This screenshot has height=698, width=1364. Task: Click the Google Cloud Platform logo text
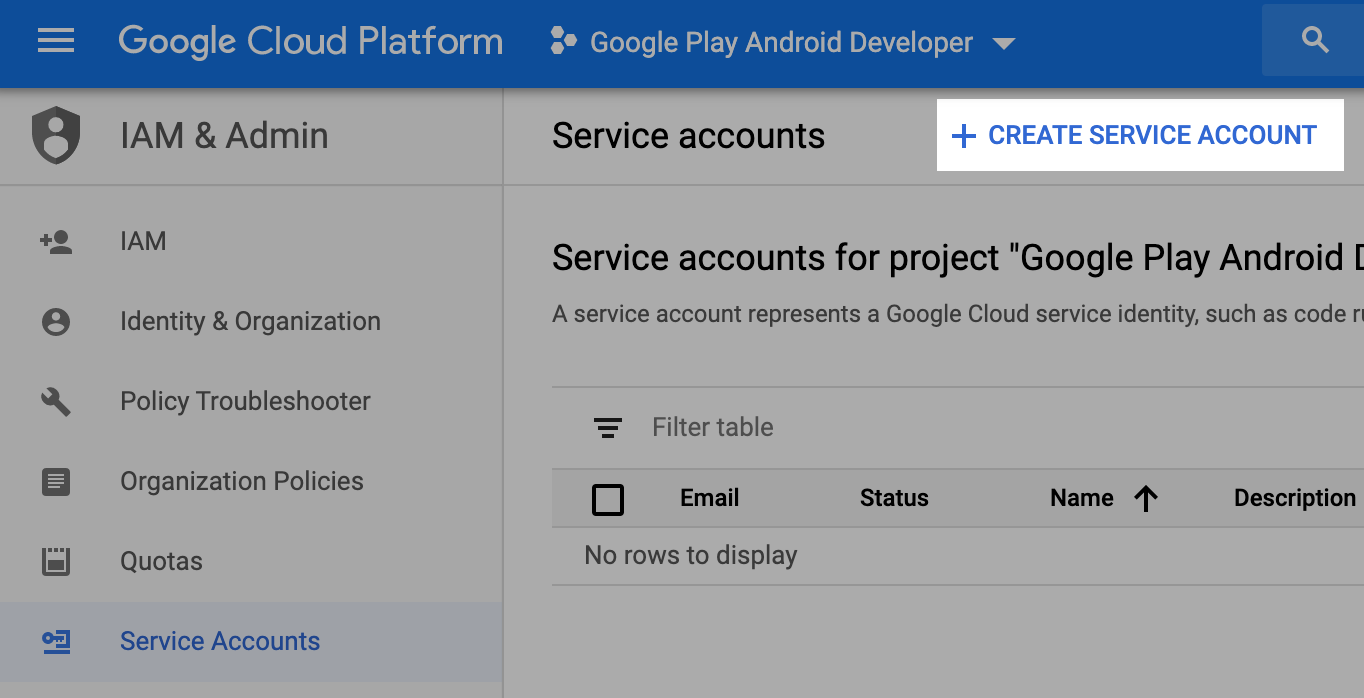pos(310,42)
